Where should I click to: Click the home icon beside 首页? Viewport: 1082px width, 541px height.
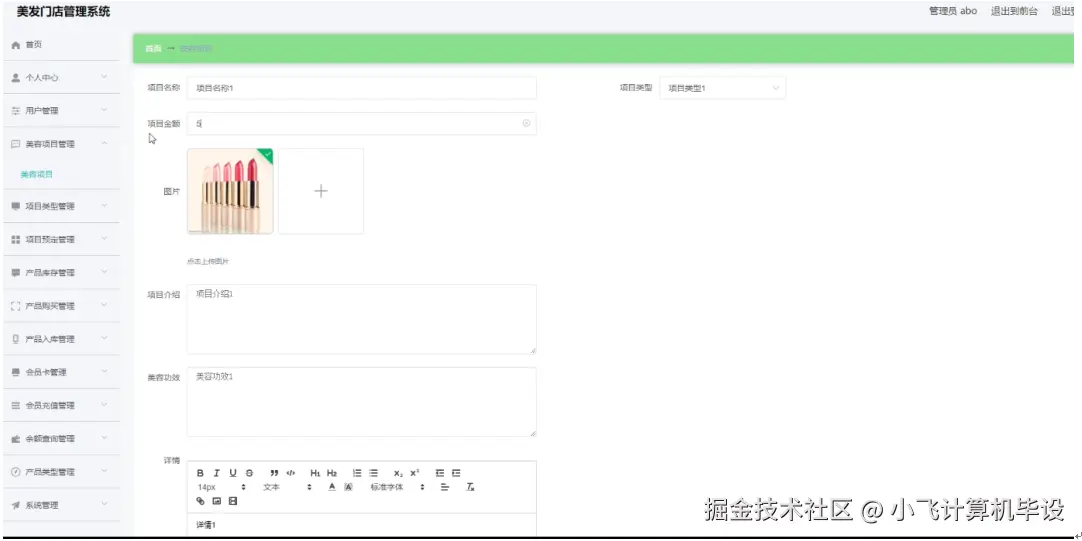[x=16, y=45]
